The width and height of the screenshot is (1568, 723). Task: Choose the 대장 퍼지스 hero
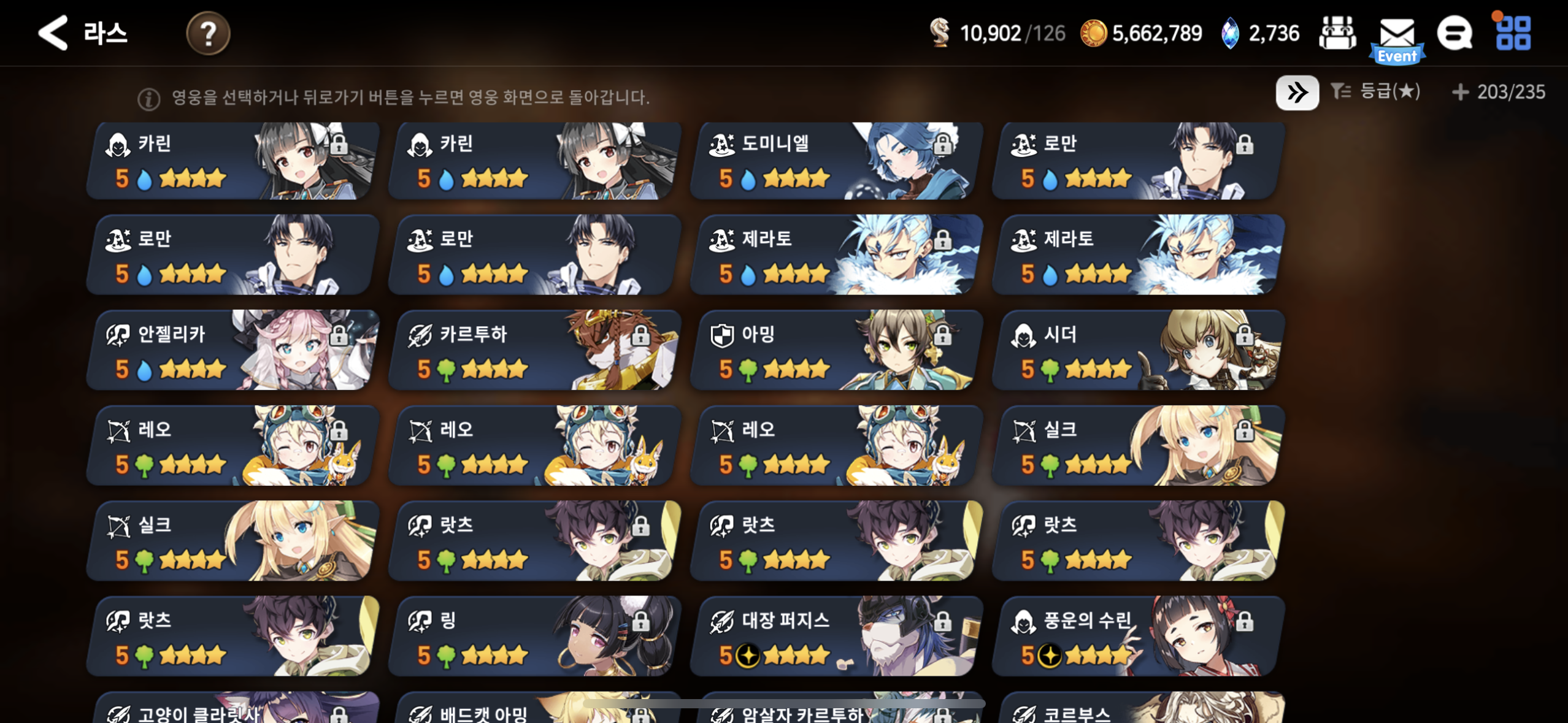click(x=837, y=636)
